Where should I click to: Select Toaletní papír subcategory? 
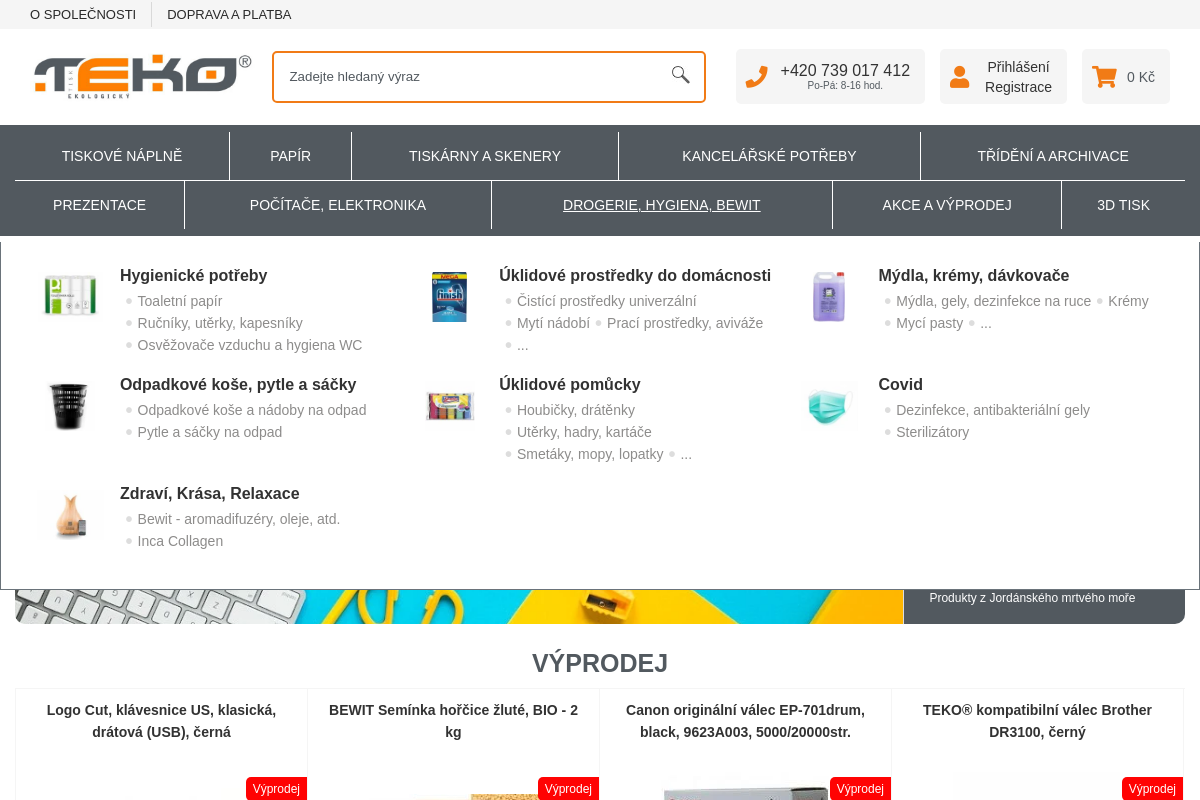pos(180,301)
